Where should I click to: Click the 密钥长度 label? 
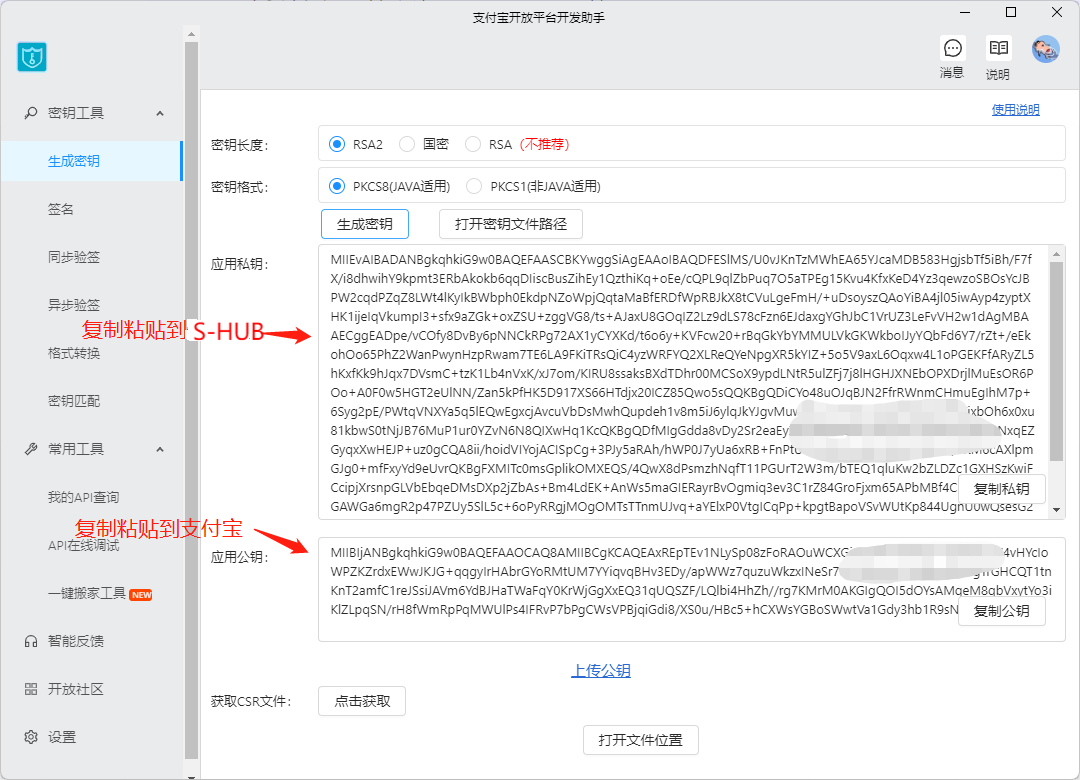pyautogui.click(x=239, y=145)
